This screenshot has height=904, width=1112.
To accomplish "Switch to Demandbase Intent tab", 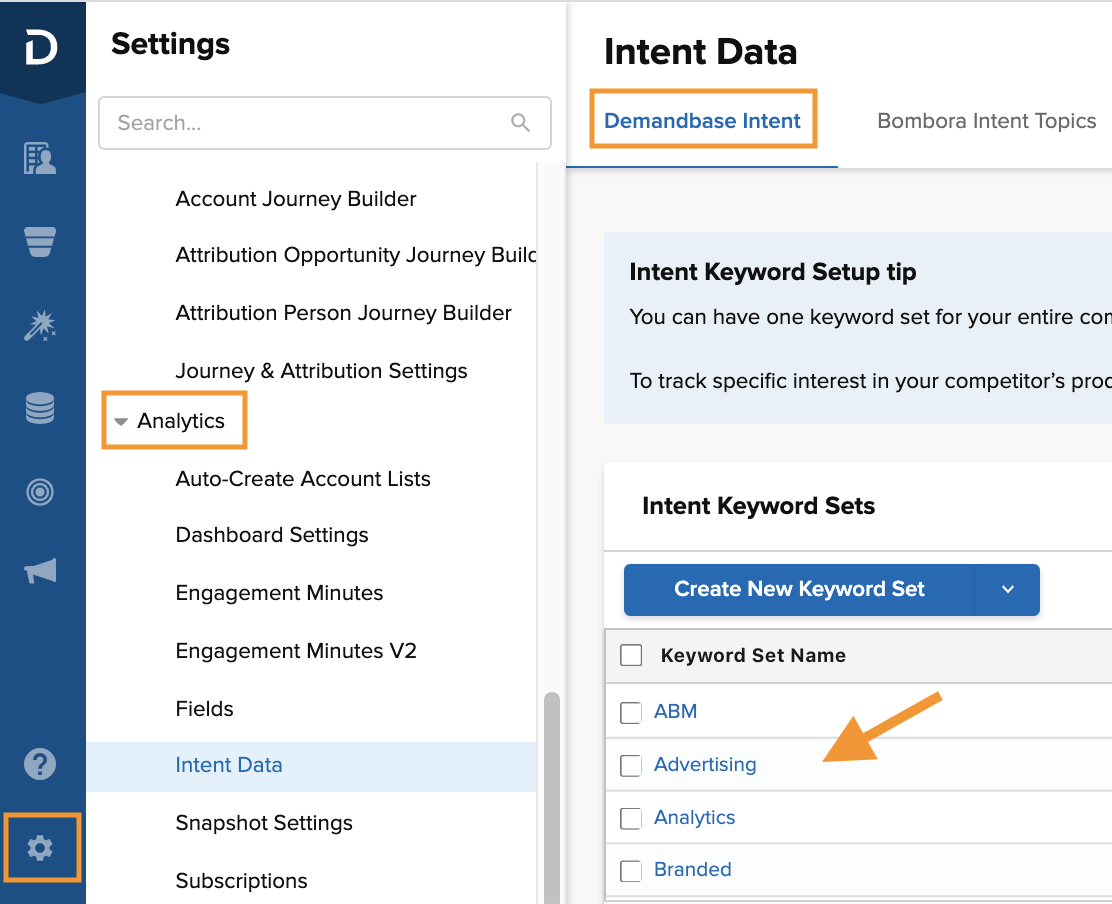I will [x=702, y=121].
